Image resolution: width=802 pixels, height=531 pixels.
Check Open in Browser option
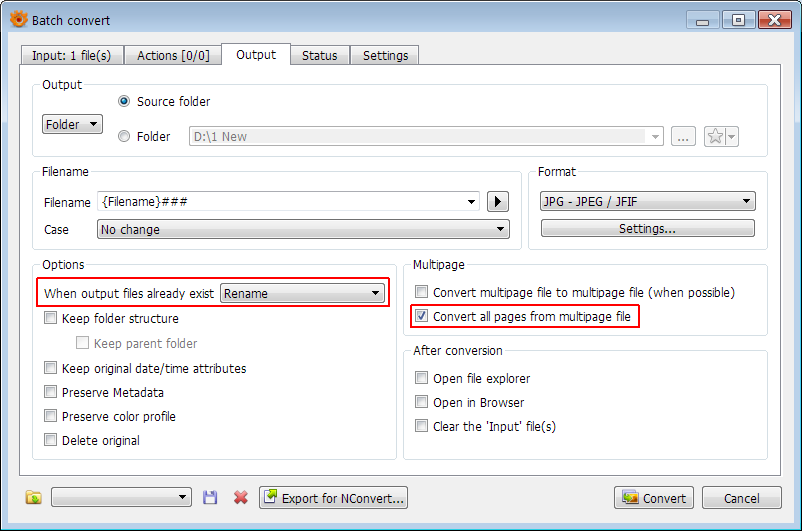421,402
